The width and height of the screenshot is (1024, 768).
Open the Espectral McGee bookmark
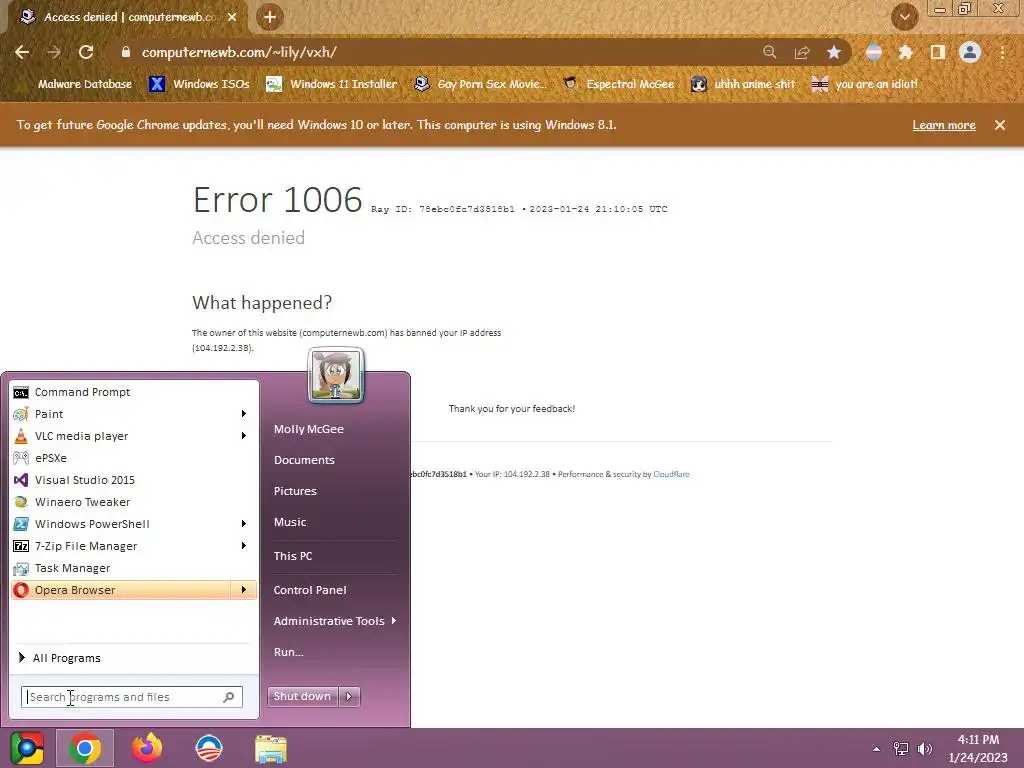pos(618,84)
